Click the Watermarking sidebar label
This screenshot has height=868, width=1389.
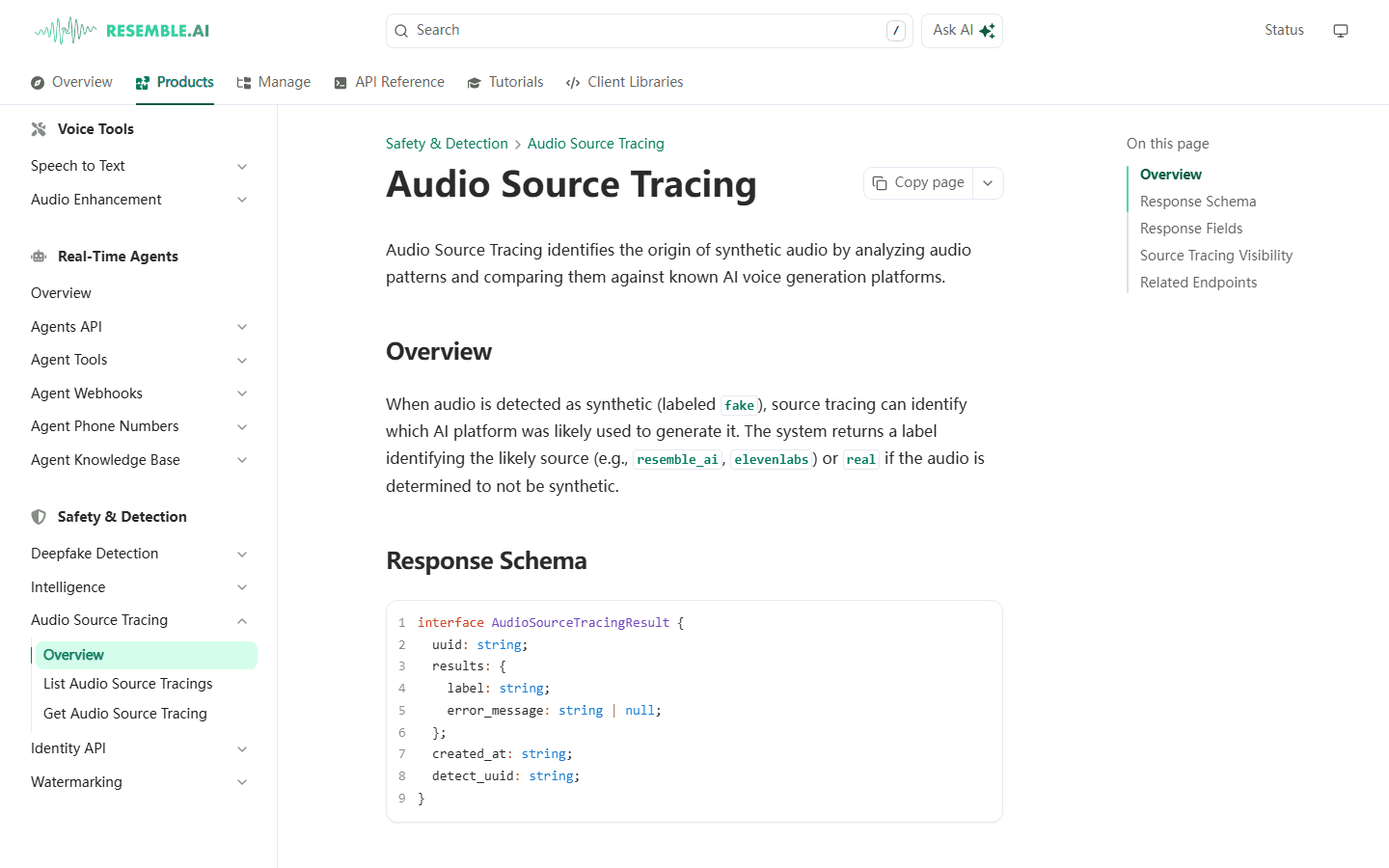coord(76,782)
